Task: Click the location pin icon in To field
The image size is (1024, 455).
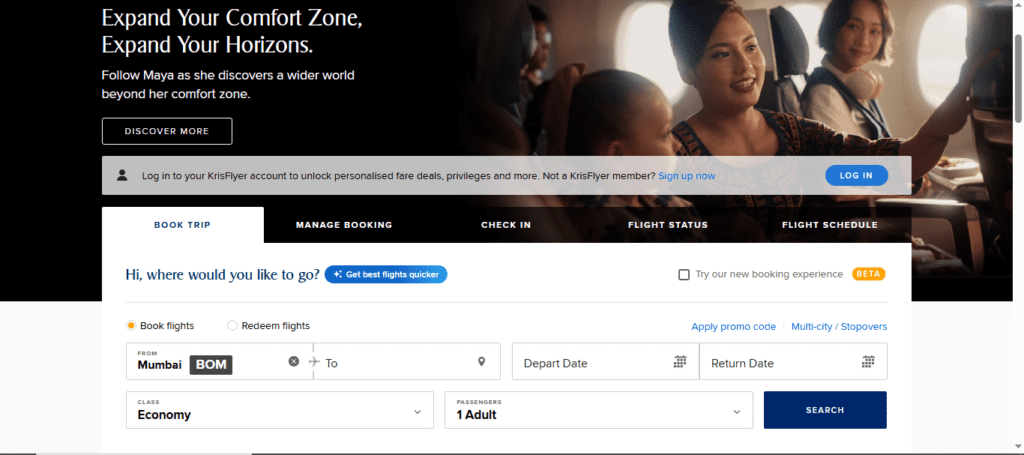Action: coord(481,362)
